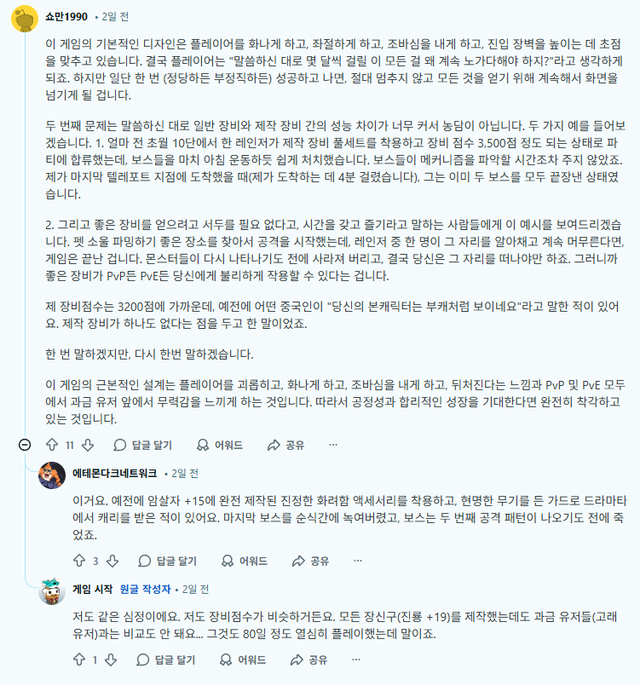Collapse the 쇼만1990 comment thread
The width and height of the screenshot is (640, 685).
point(25,444)
